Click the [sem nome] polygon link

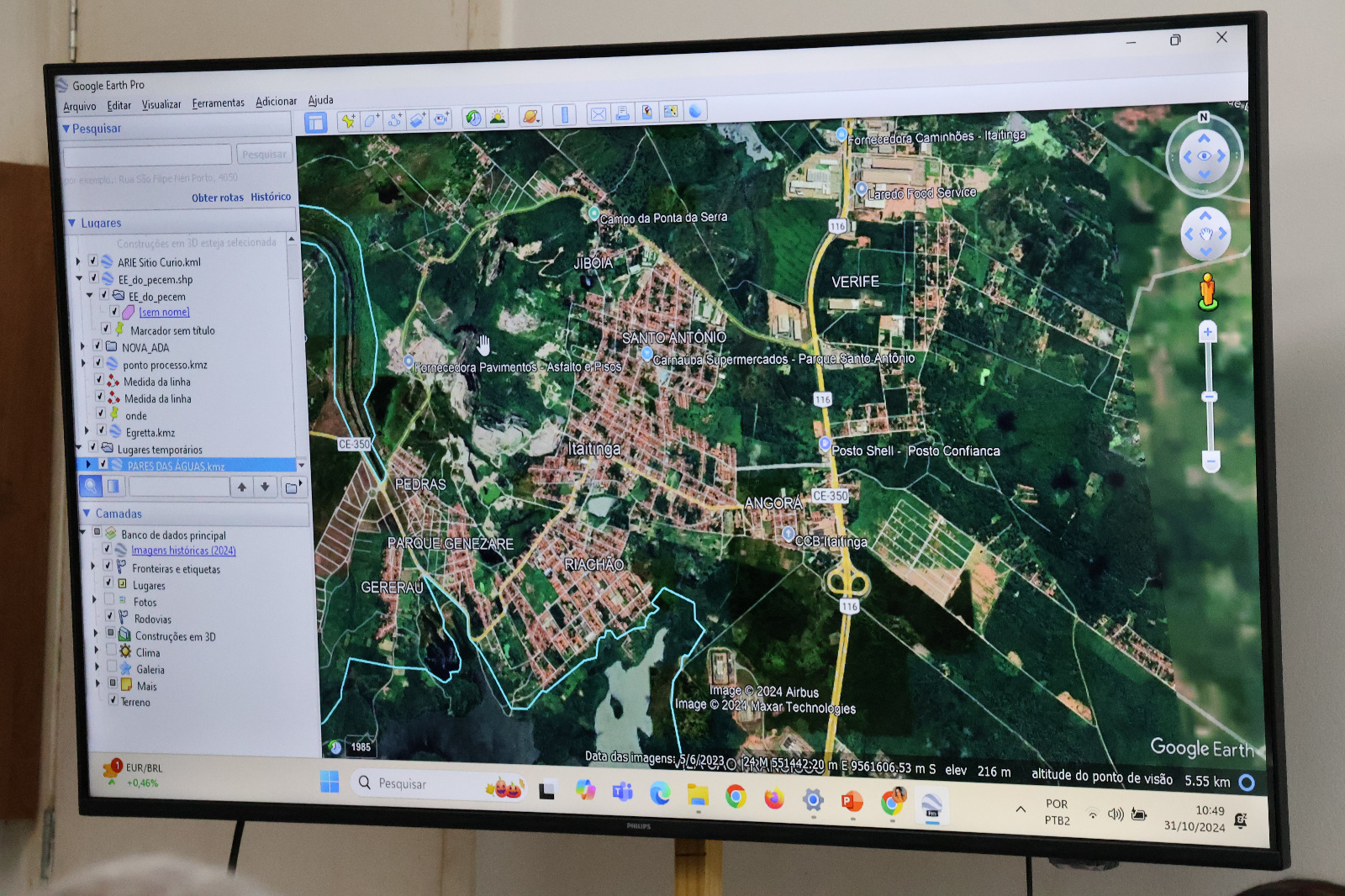[x=164, y=312]
